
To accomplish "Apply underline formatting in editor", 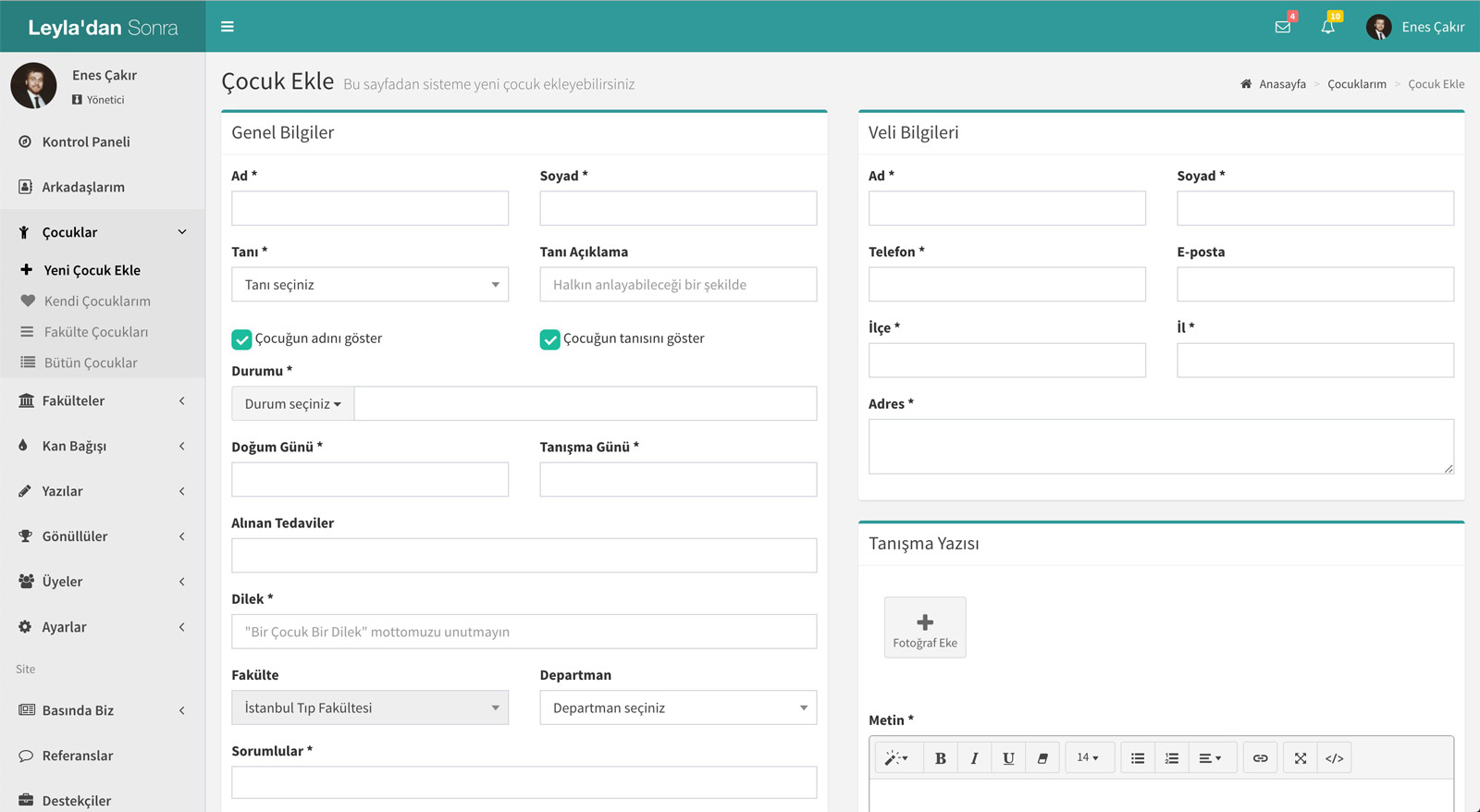I will point(1008,758).
